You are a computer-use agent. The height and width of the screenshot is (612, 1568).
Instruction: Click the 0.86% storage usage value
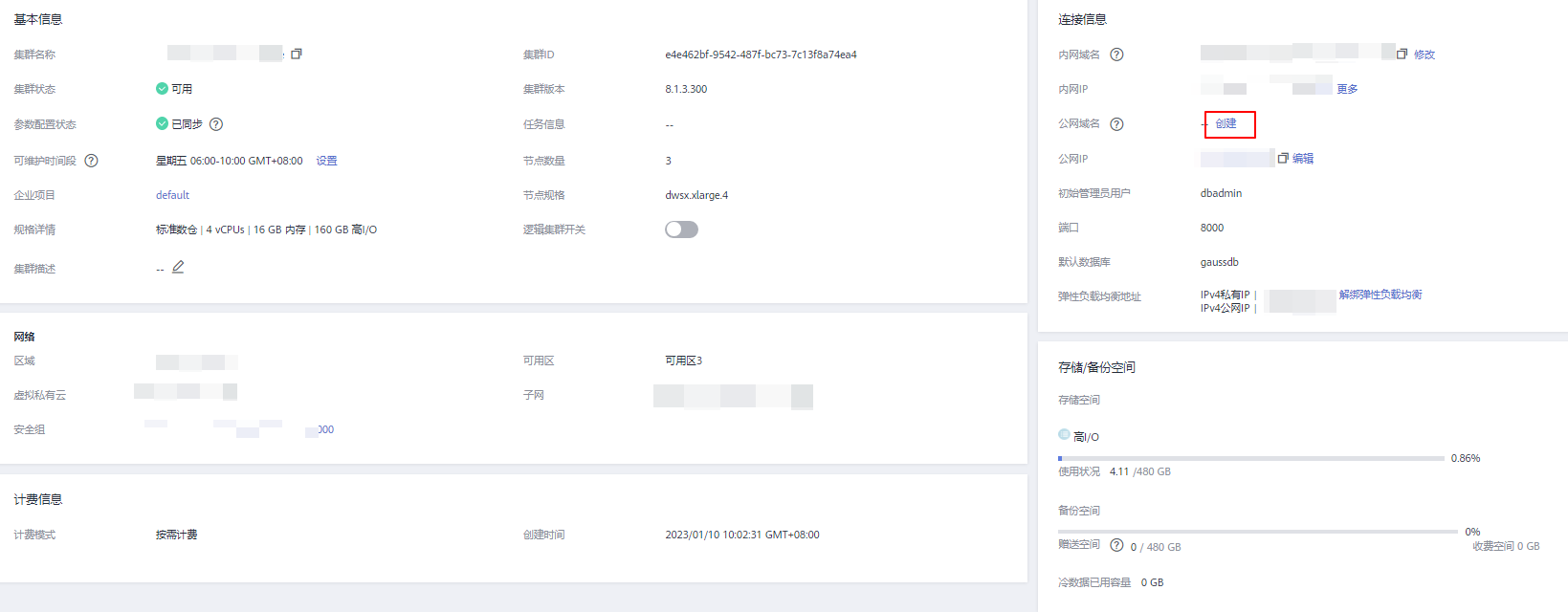click(x=1466, y=458)
